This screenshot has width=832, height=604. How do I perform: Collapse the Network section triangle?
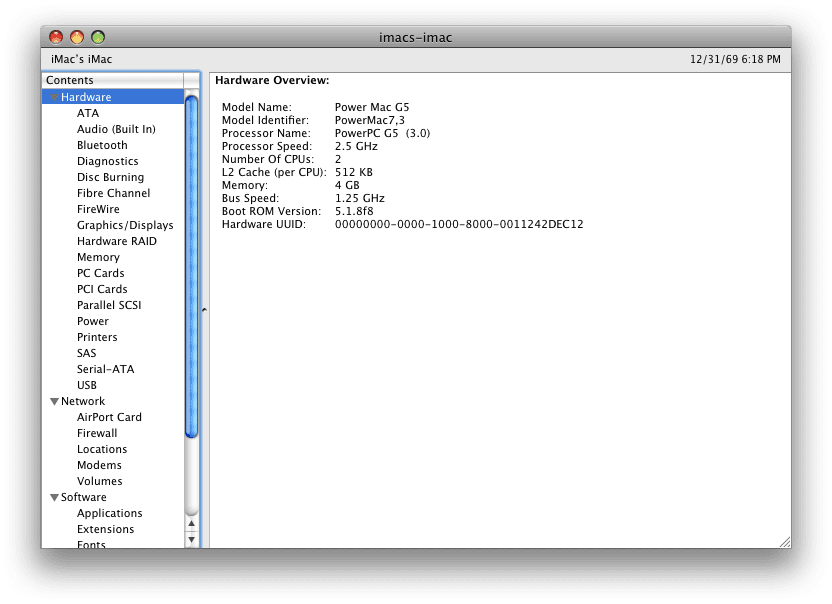coord(54,402)
